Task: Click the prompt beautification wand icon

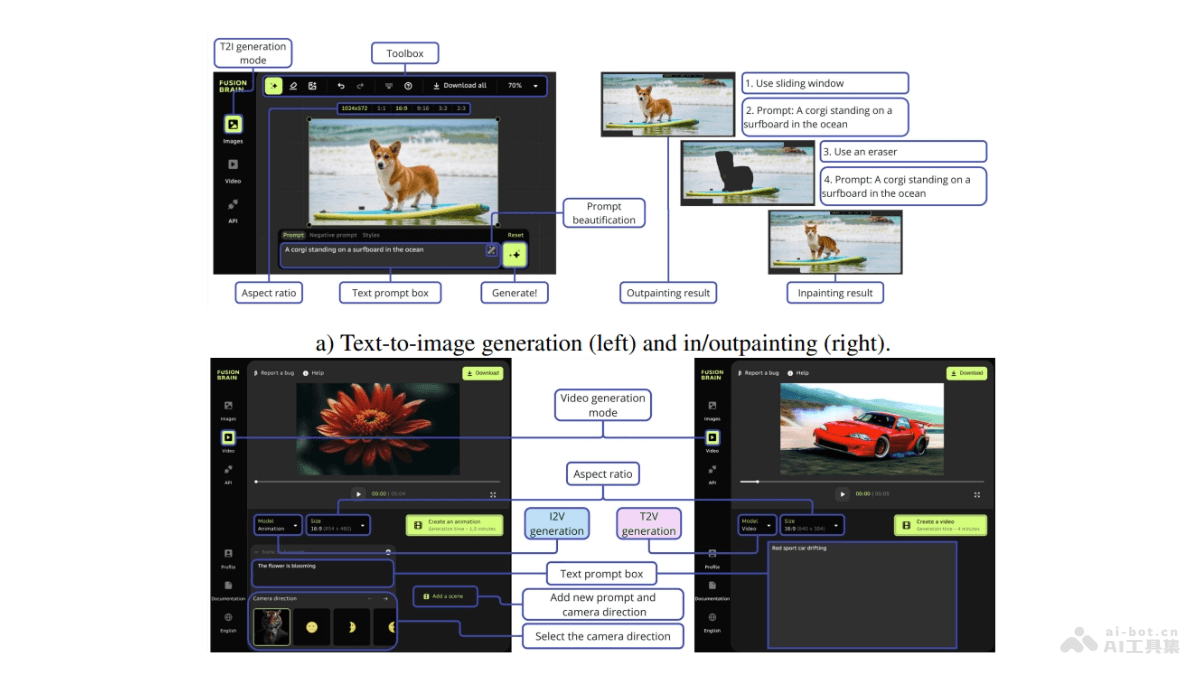Action: tap(491, 251)
